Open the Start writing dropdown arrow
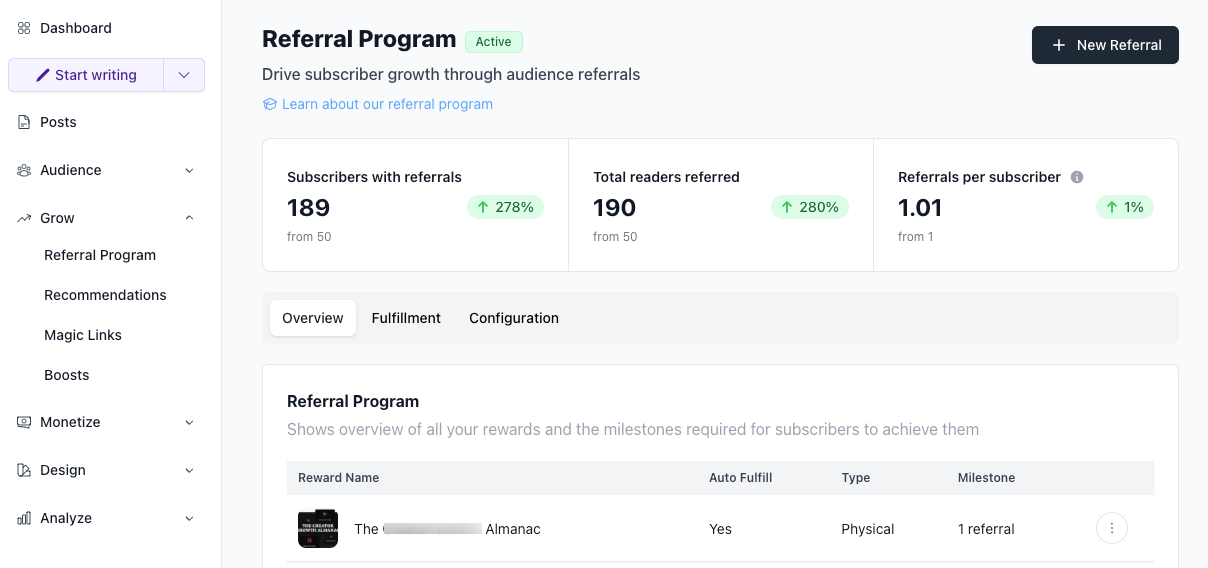The width and height of the screenshot is (1208, 568). point(184,75)
